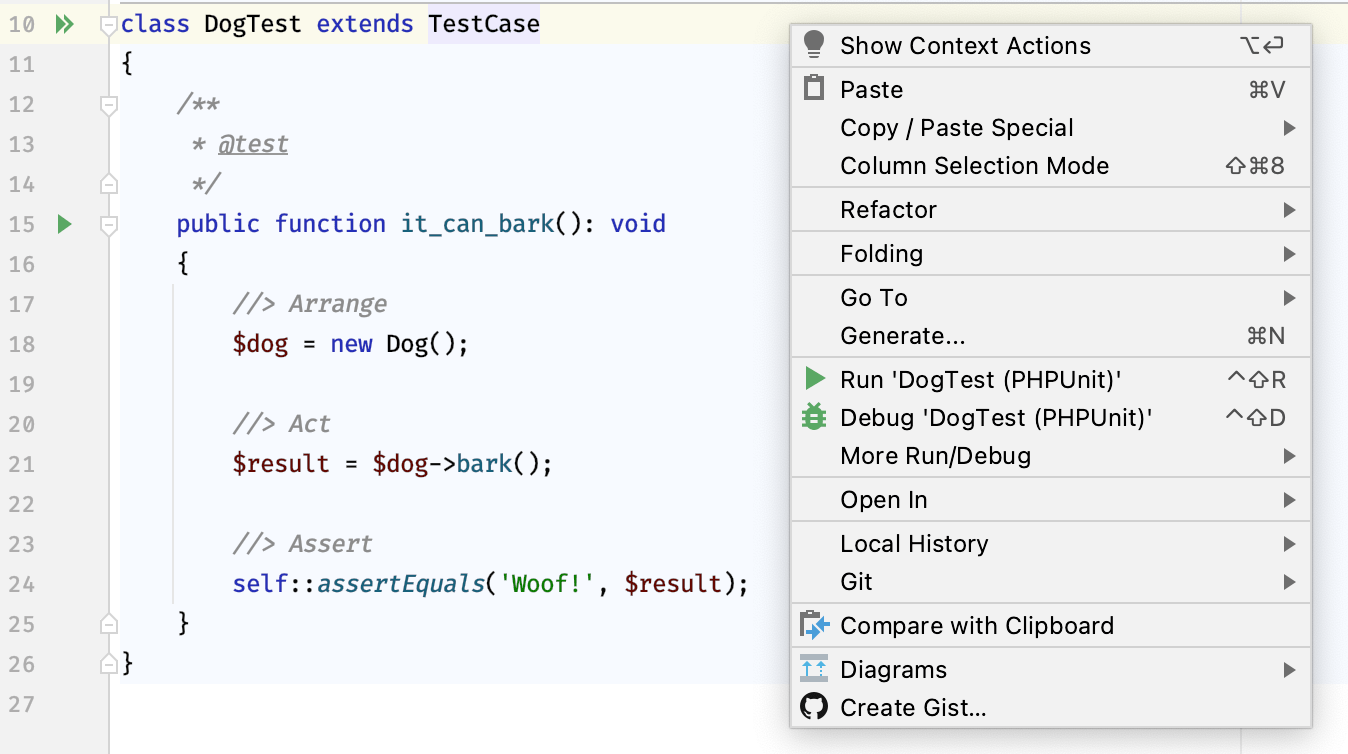Click the GitHub icon beside Create Gist
The image size is (1348, 754).
coord(816,707)
